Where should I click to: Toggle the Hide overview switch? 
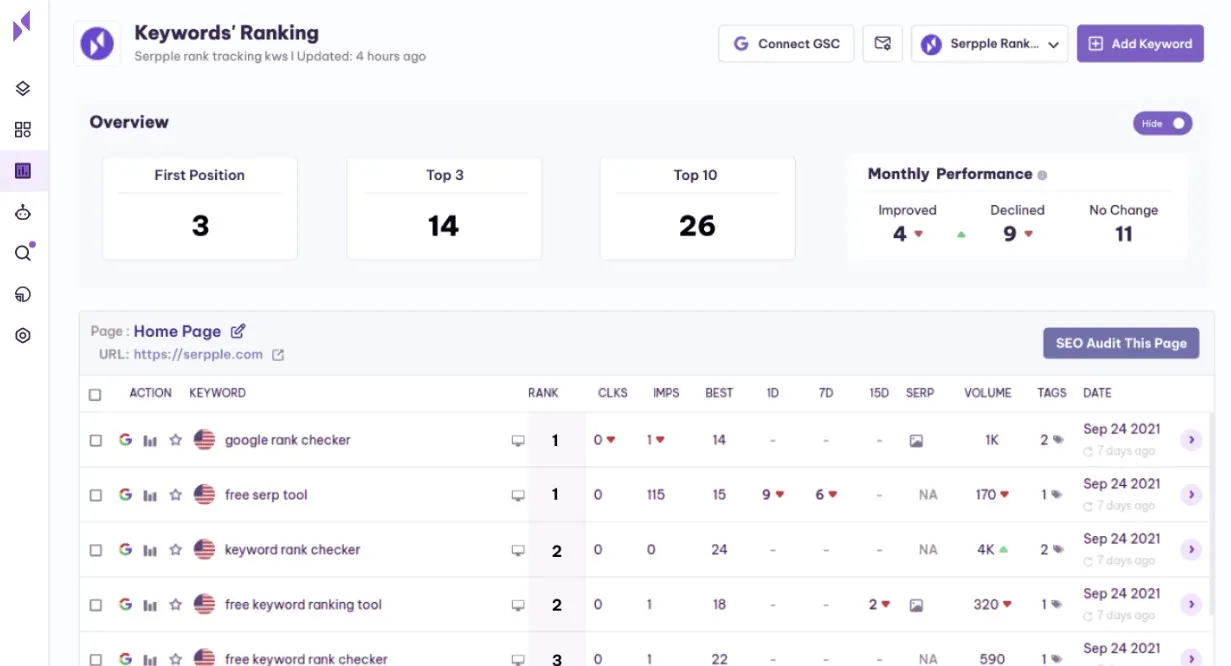1163,123
